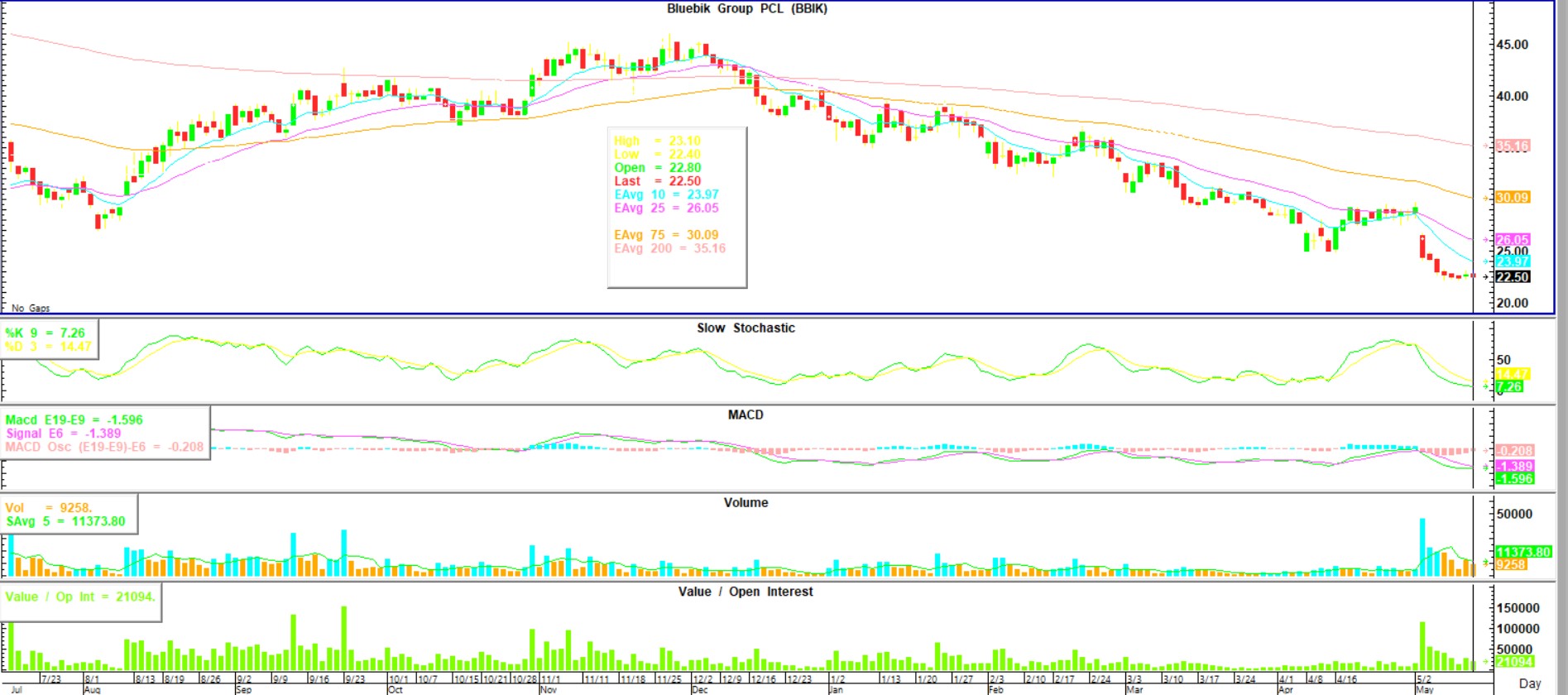Click the No Gaps label
This screenshot has width=1568, height=695.
(x=31, y=308)
